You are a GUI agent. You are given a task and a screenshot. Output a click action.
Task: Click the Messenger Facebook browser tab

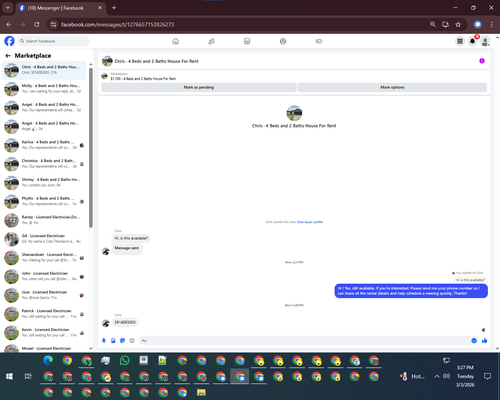tap(60, 8)
